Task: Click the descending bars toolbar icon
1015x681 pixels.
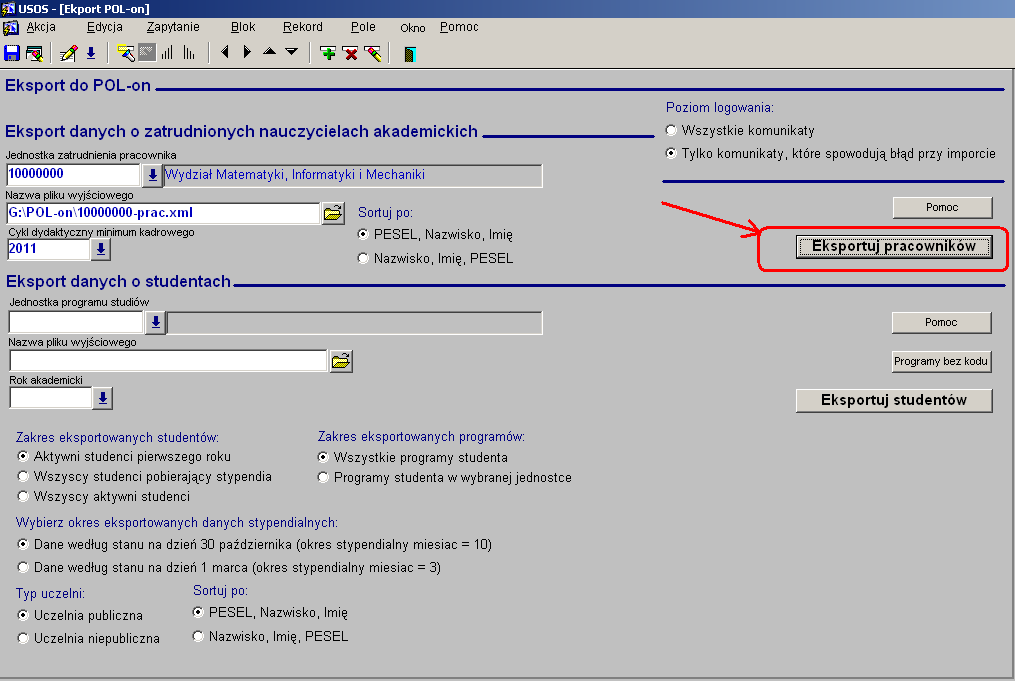Action: 189,53
